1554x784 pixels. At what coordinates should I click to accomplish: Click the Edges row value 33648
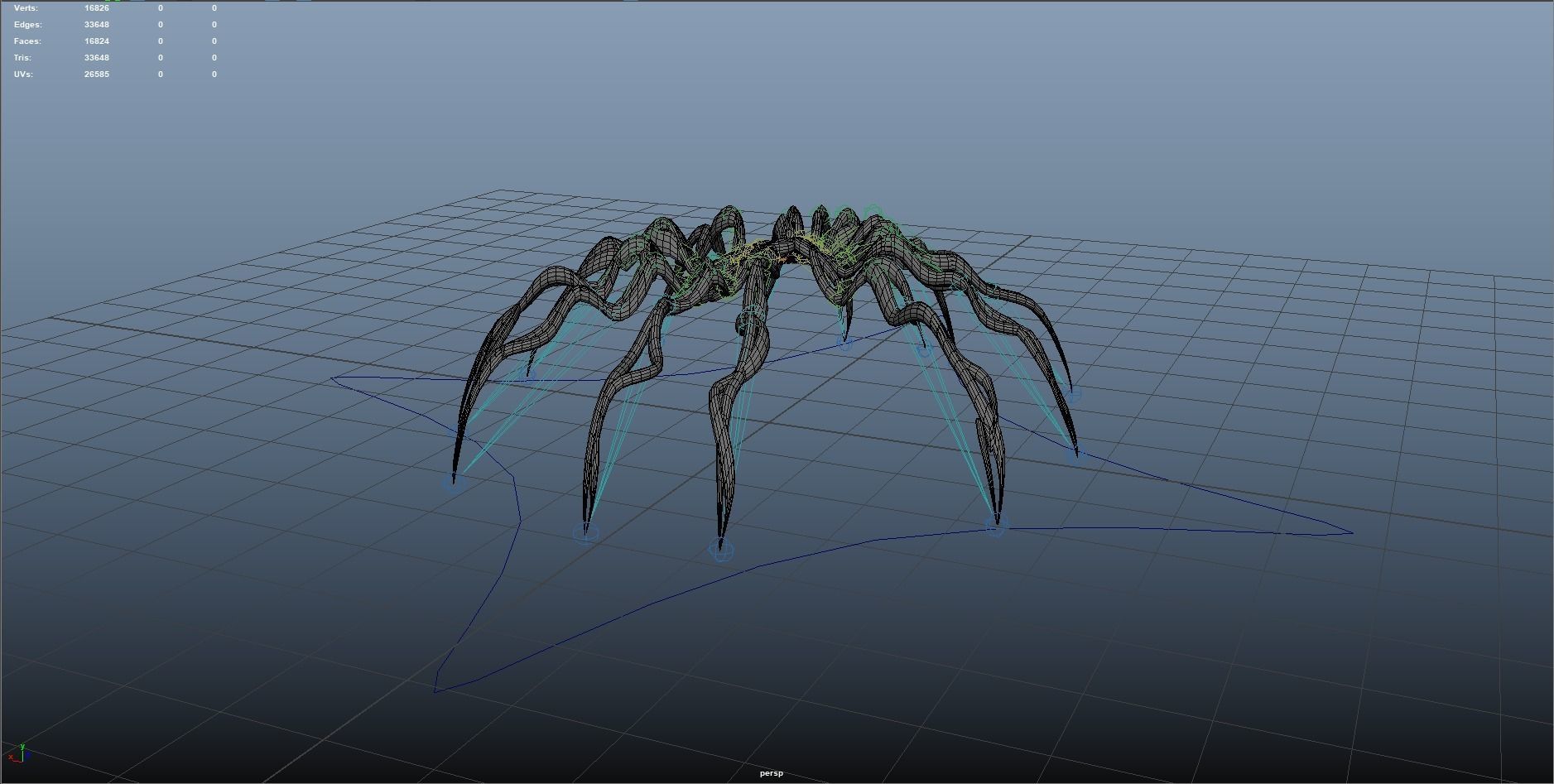pos(97,25)
